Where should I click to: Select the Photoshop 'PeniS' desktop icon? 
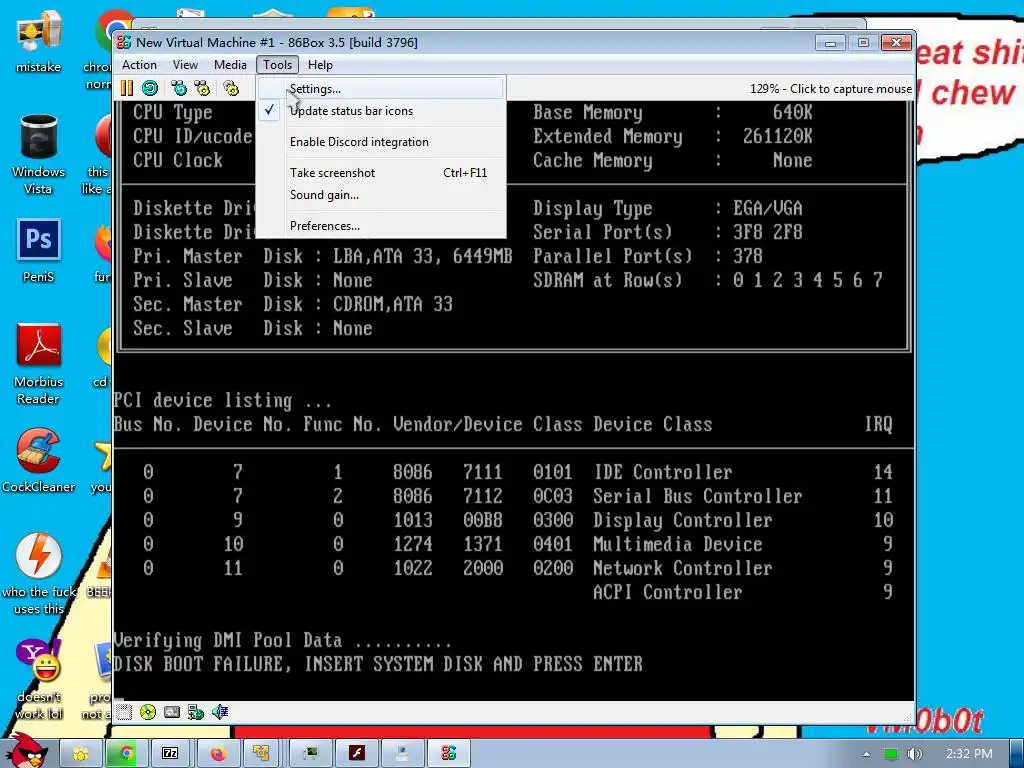tap(39, 251)
